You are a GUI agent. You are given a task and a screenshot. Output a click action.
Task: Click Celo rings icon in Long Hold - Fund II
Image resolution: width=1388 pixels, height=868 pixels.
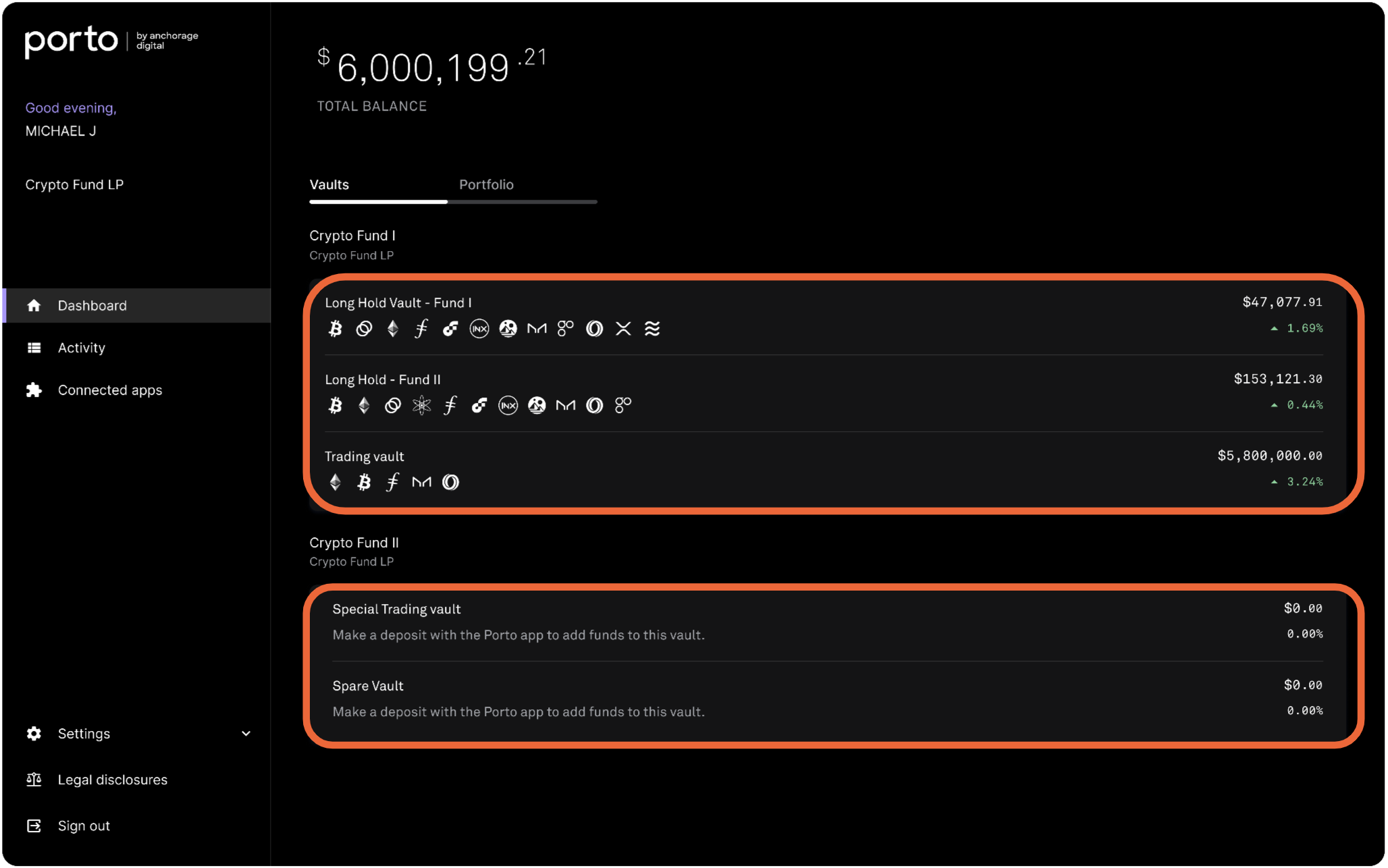tap(393, 406)
